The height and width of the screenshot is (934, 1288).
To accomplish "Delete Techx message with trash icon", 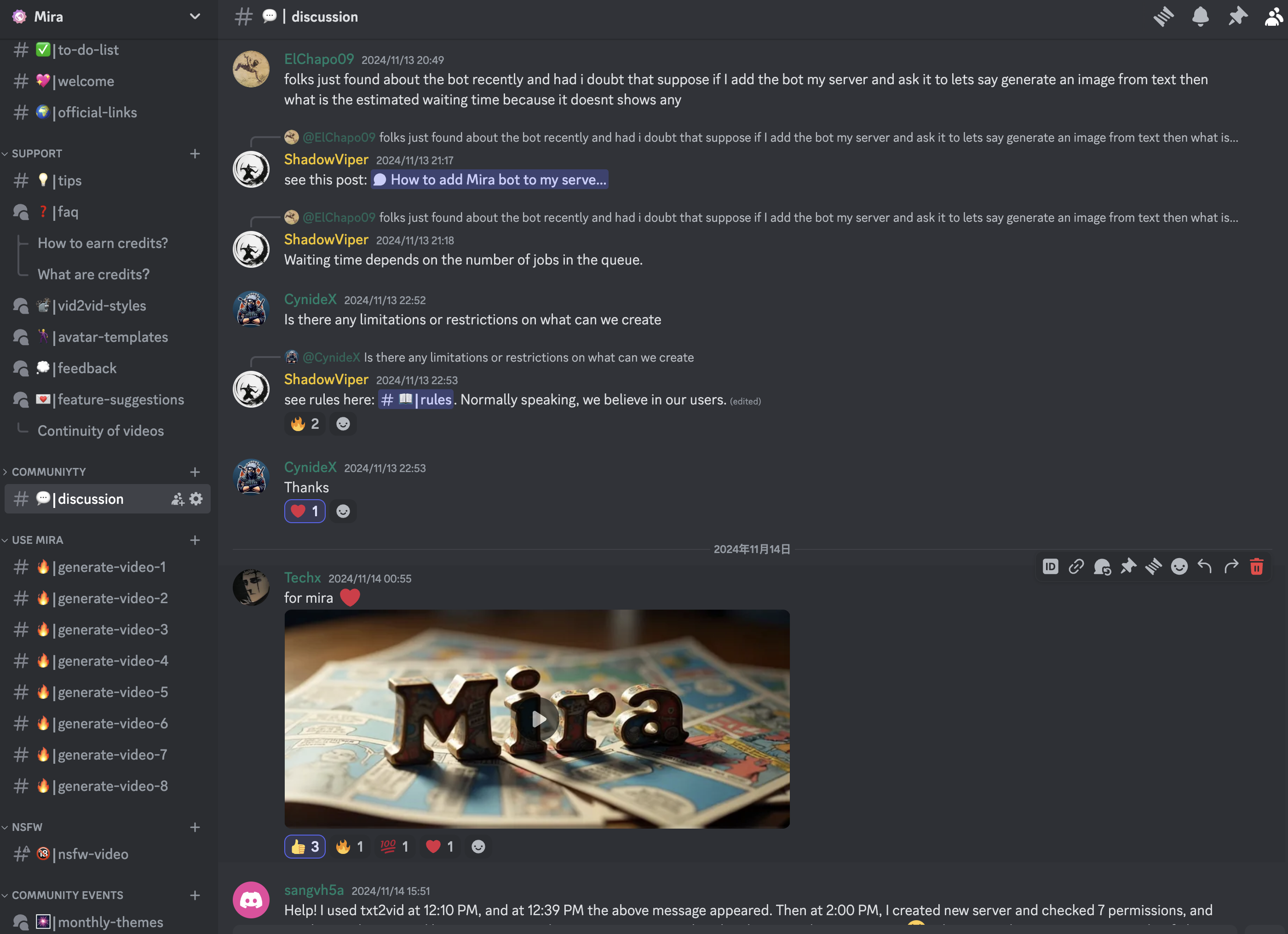I will pyautogui.click(x=1256, y=566).
